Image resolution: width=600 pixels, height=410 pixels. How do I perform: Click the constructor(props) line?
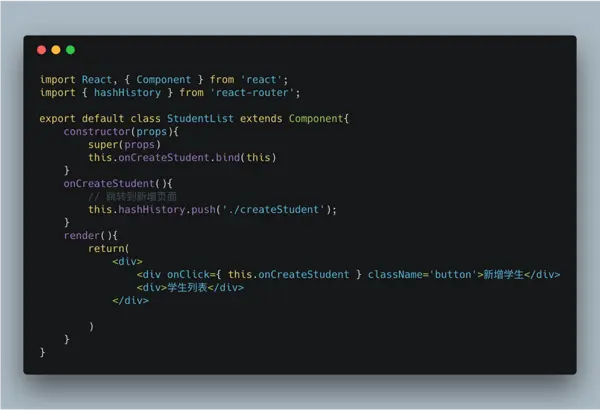[121, 132]
